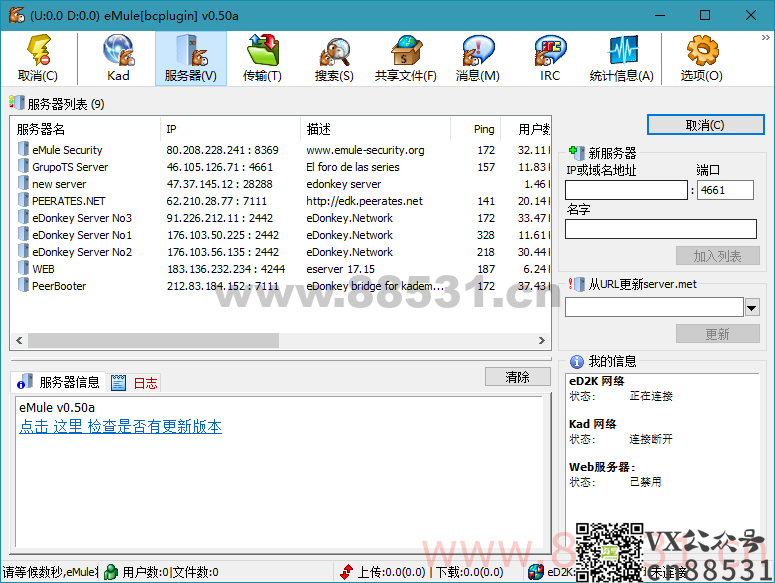Click IP 80.208.228.241 : 8369

[222, 150]
